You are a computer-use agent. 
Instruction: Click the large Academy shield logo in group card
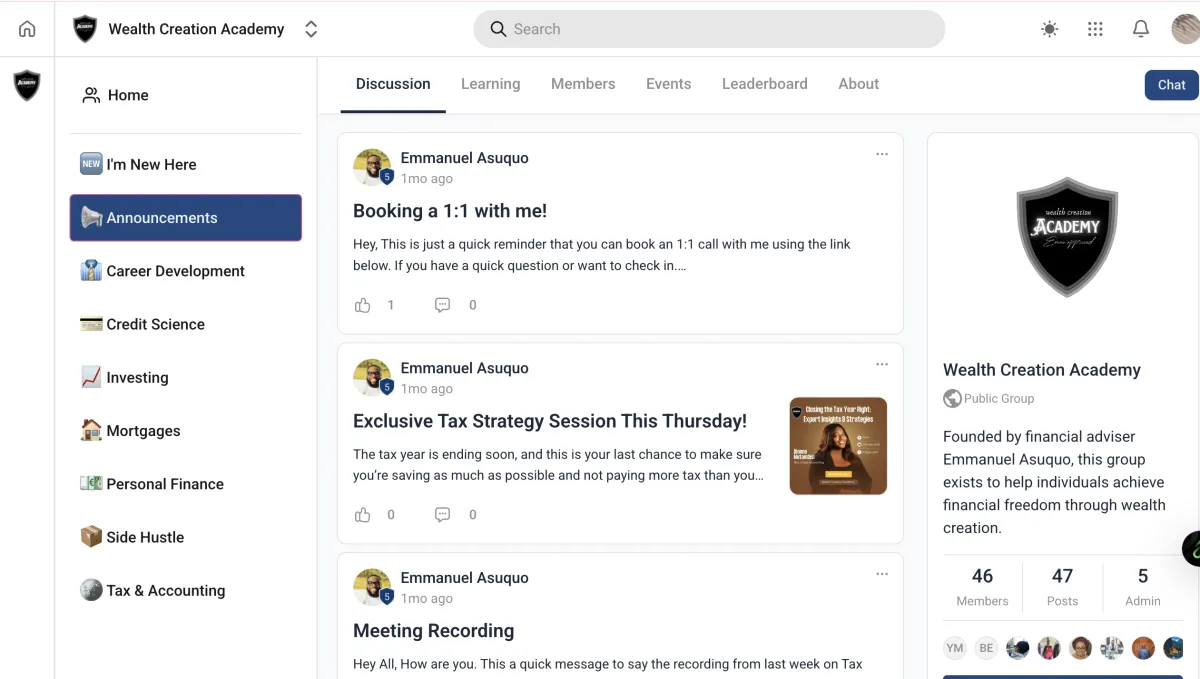[1067, 237]
